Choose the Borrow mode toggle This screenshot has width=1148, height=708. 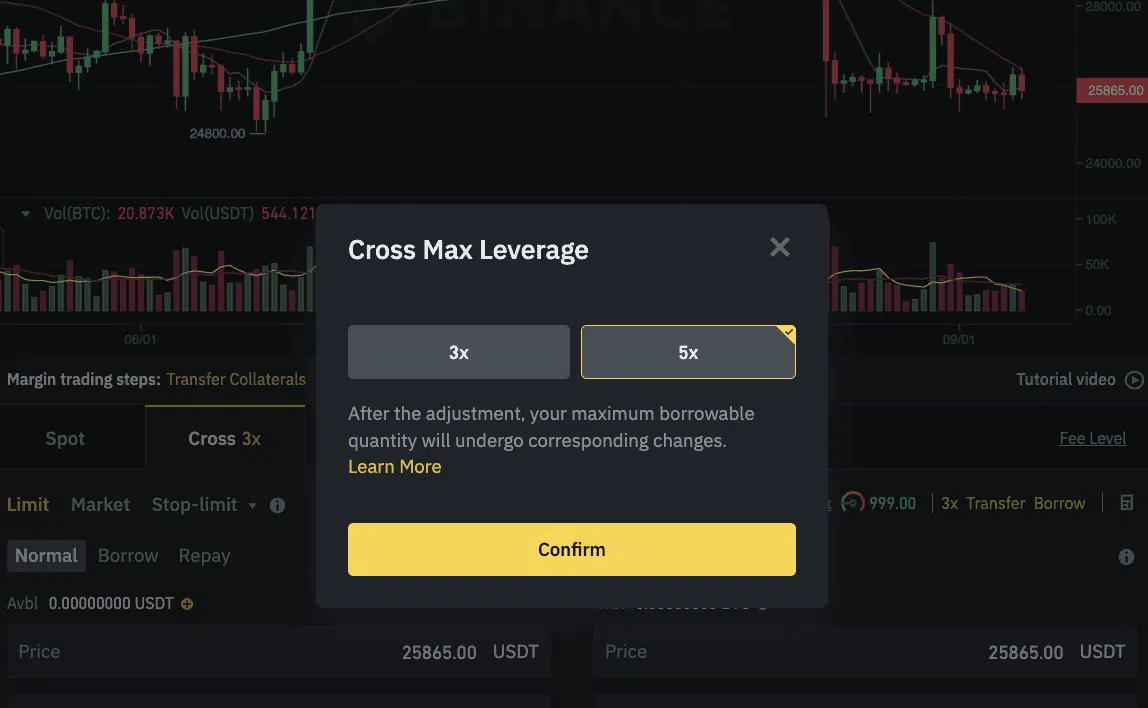(x=128, y=556)
